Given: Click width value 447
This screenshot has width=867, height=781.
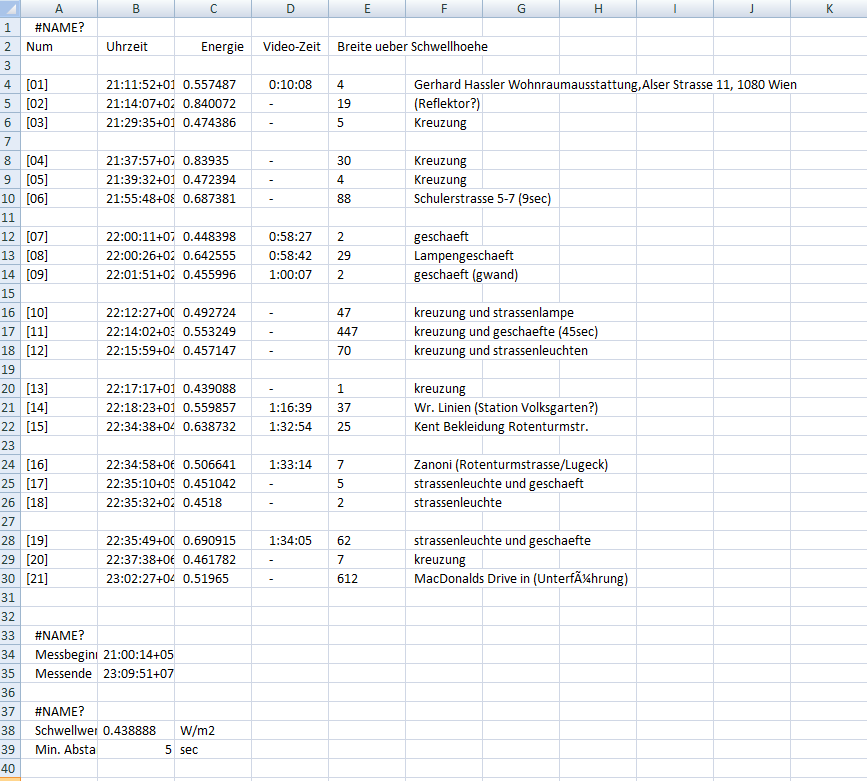Looking at the screenshot, I should click(367, 331).
